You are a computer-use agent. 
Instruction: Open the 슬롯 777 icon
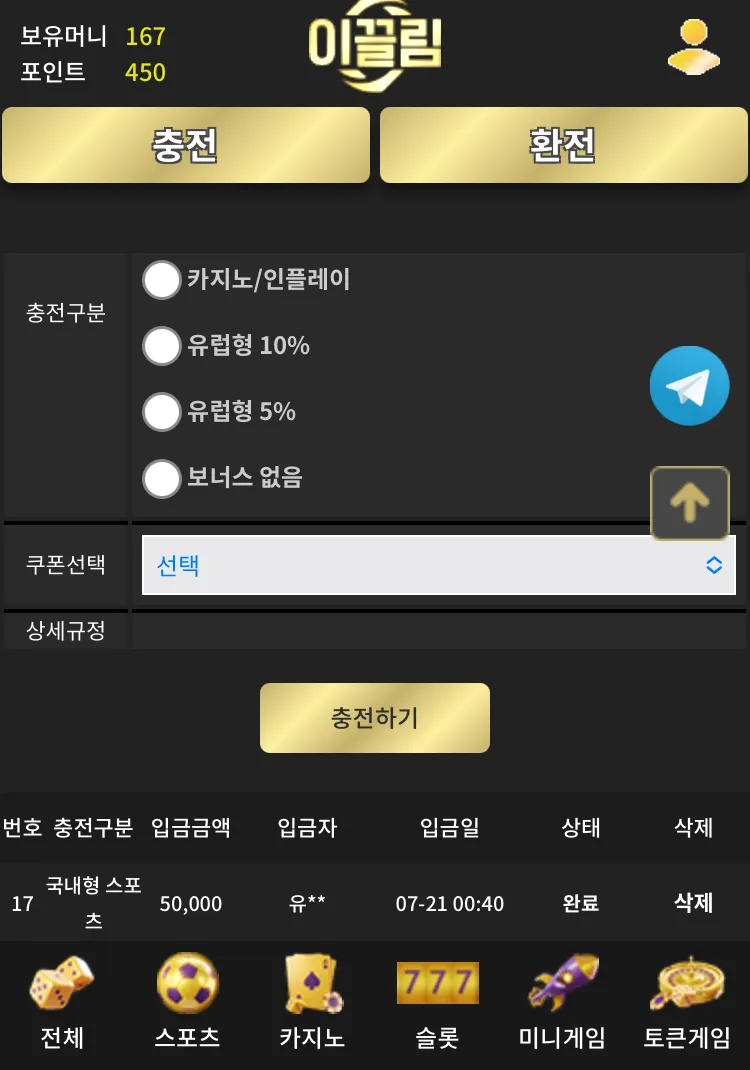tap(437, 983)
